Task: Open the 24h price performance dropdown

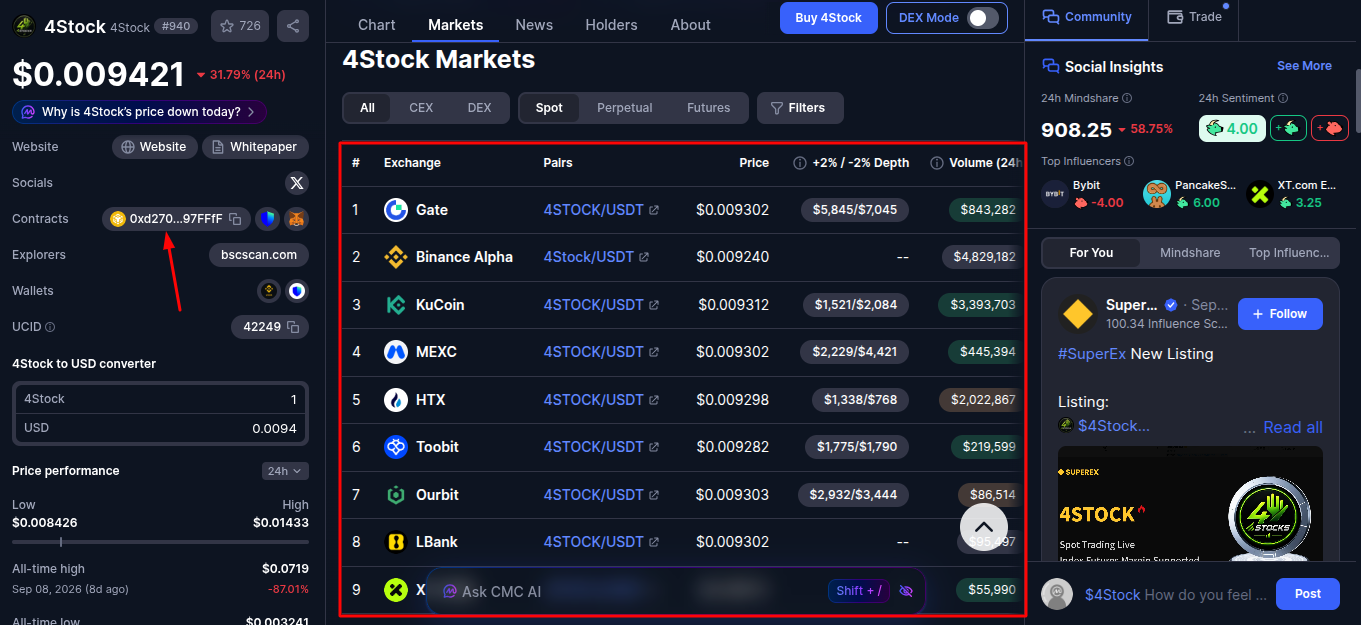Action: 285,471
